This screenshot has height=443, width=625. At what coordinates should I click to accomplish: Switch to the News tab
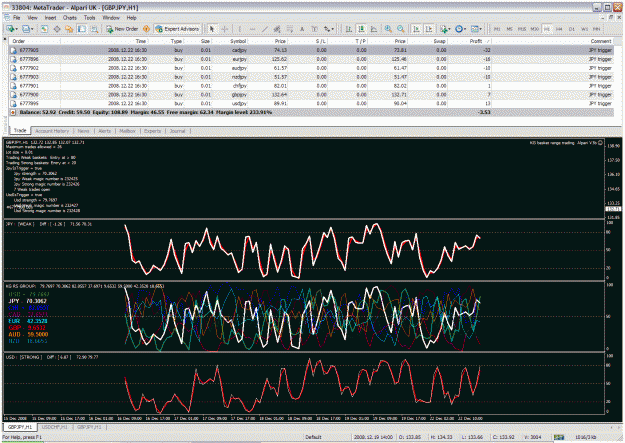coord(83,131)
